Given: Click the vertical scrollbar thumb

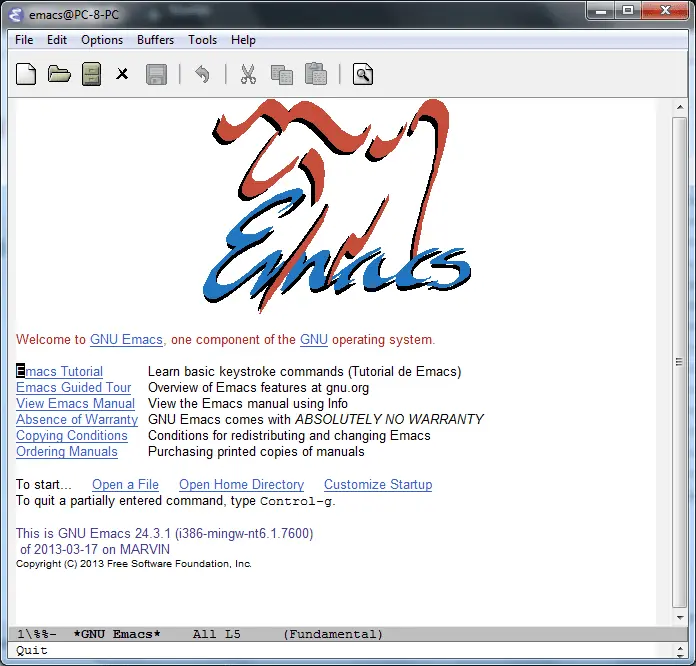Looking at the screenshot, I should [x=679, y=362].
